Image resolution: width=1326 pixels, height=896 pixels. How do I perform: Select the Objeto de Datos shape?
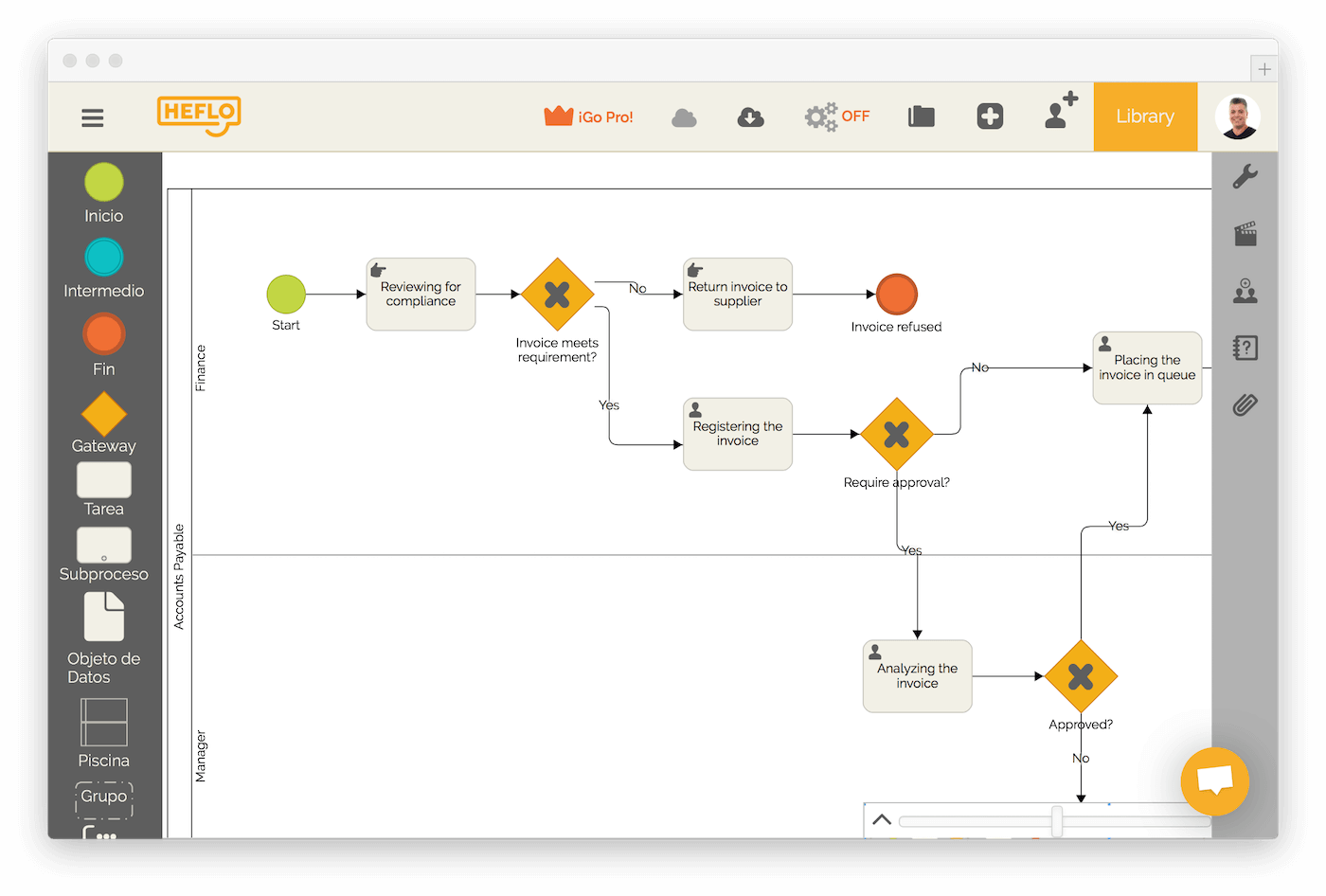click(x=104, y=617)
